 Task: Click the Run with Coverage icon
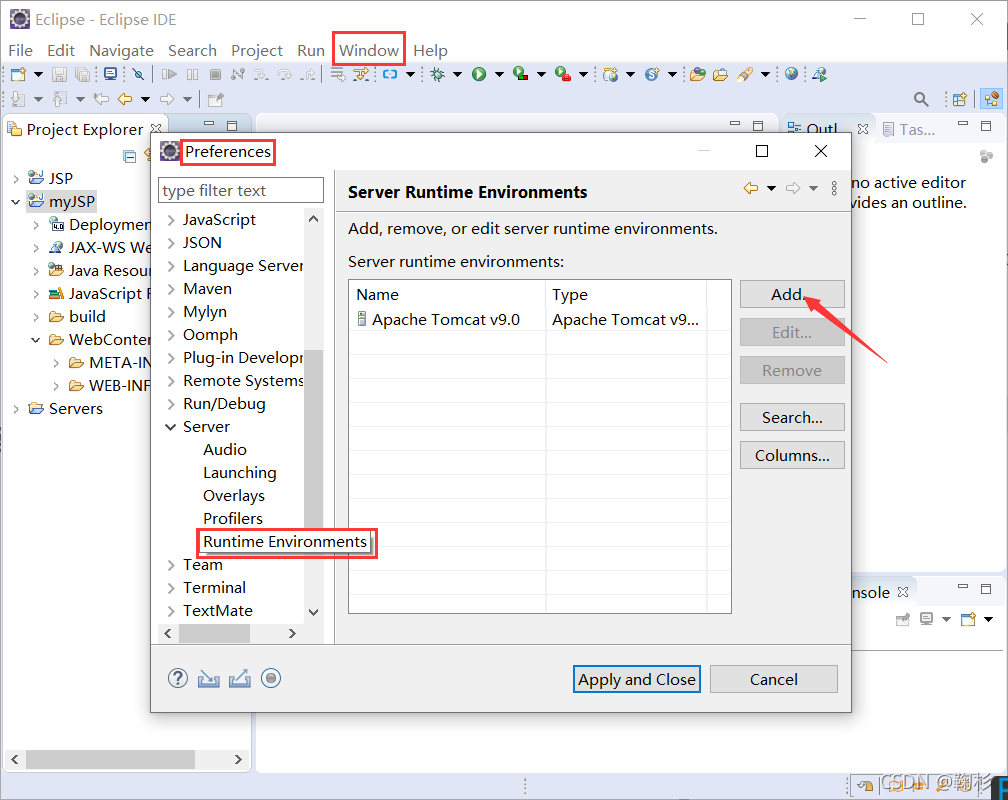click(521, 74)
